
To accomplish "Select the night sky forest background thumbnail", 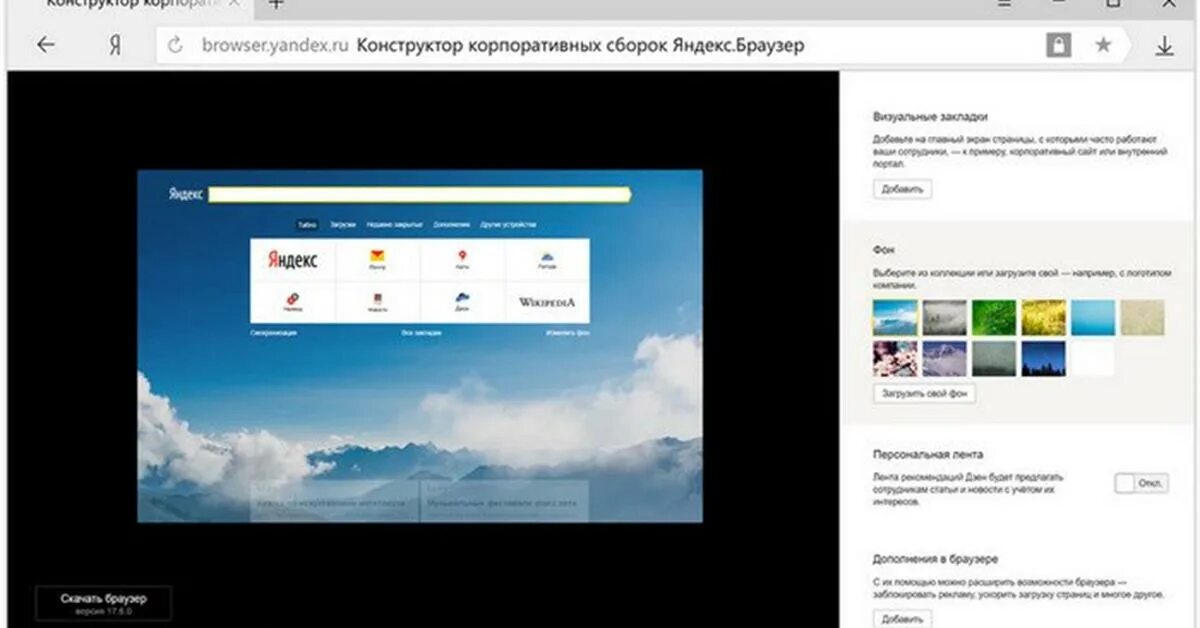I will pyautogui.click(x=1043, y=358).
